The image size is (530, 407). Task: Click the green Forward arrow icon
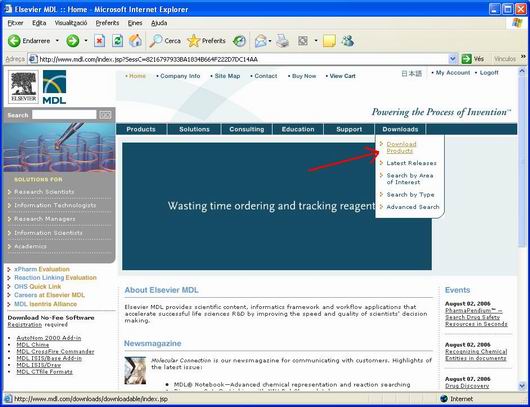click(72, 41)
